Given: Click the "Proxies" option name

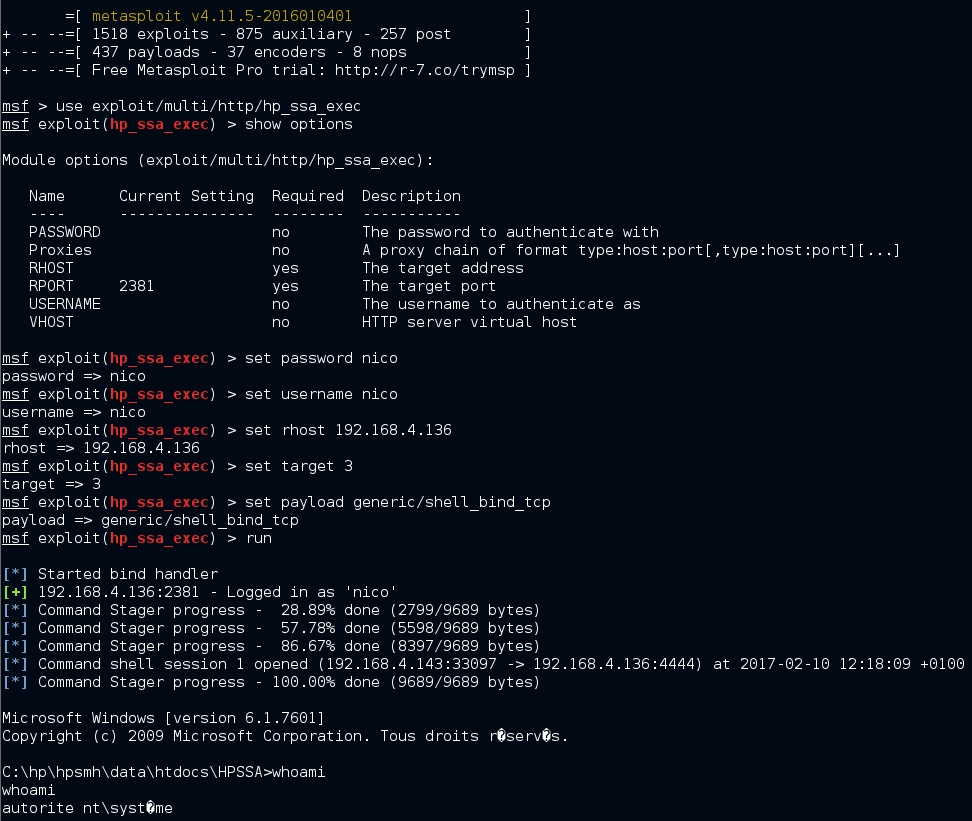Looking at the screenshot, I should pyautogui.click(x=60, y=250).
